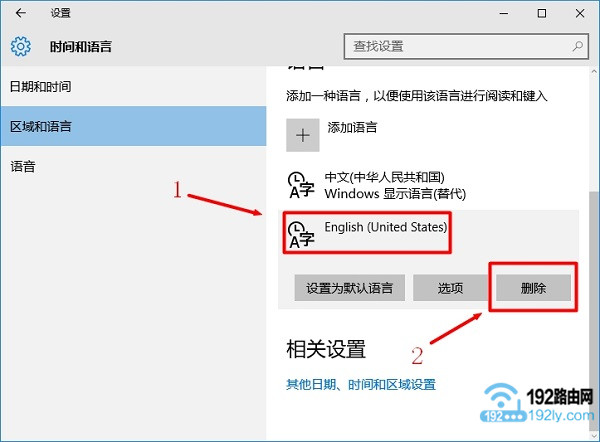Click 设置为默认语言 button

pyautogui.click(x=349, y=288)
